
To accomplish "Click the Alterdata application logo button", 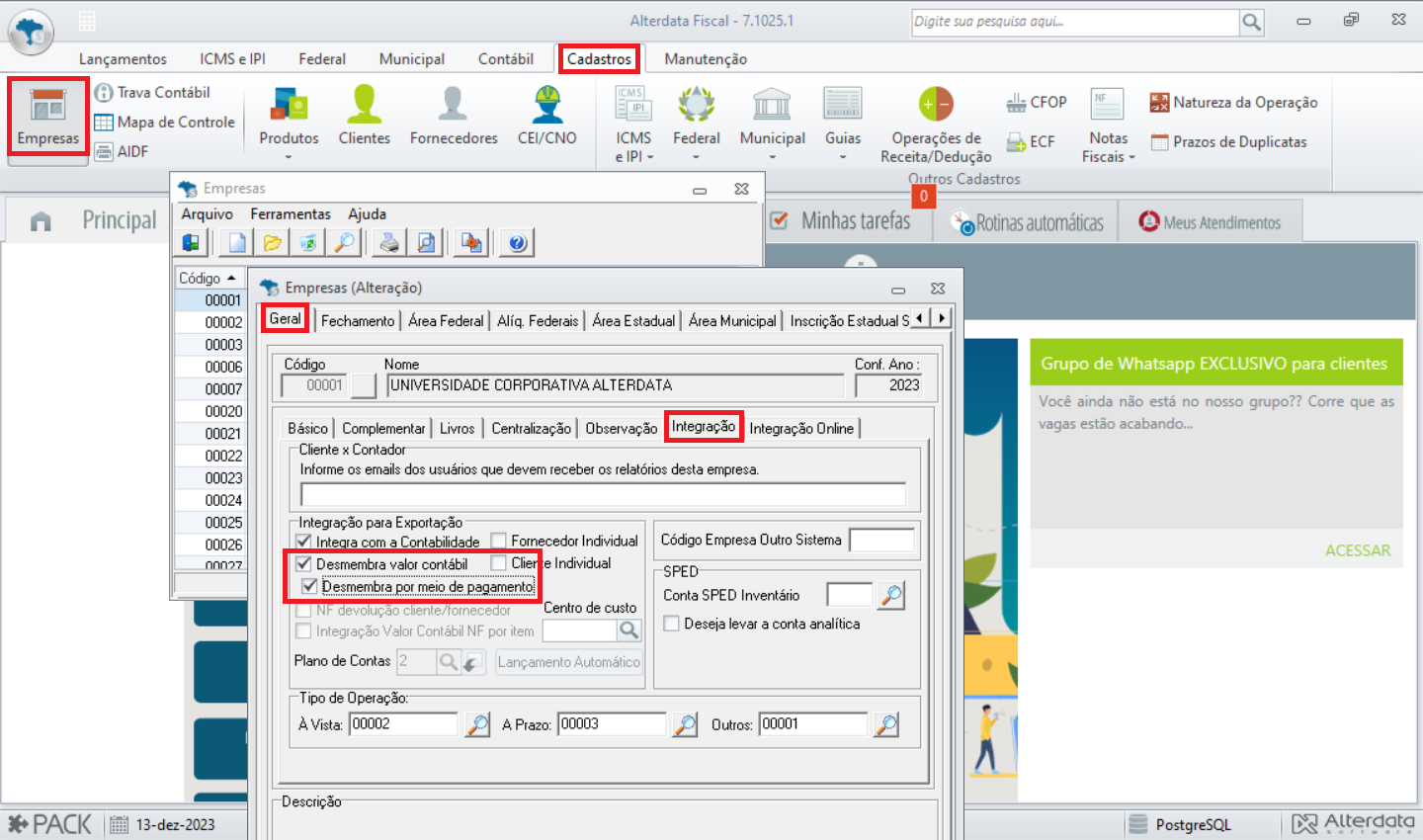I will click(32, 32).
